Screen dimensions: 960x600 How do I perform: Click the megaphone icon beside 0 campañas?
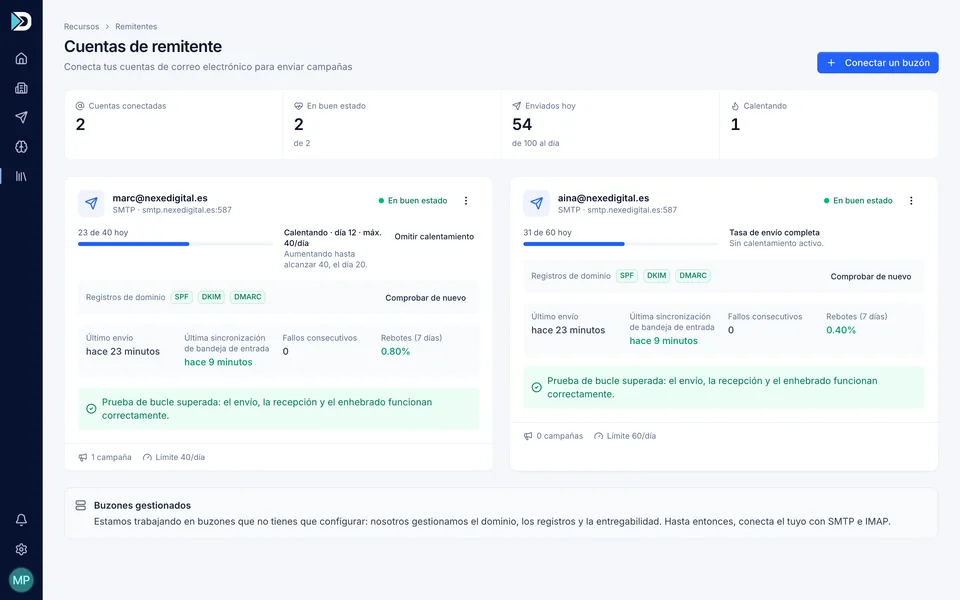pyautogui.click(x=528, y=436)
